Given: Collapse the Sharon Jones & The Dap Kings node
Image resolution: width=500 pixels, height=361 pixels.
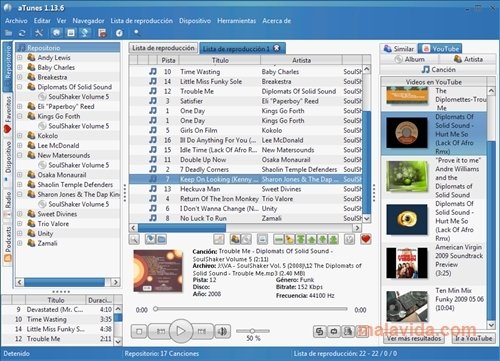Looking at the screenshot, I should pyautogui.click(x=20, y=194).
